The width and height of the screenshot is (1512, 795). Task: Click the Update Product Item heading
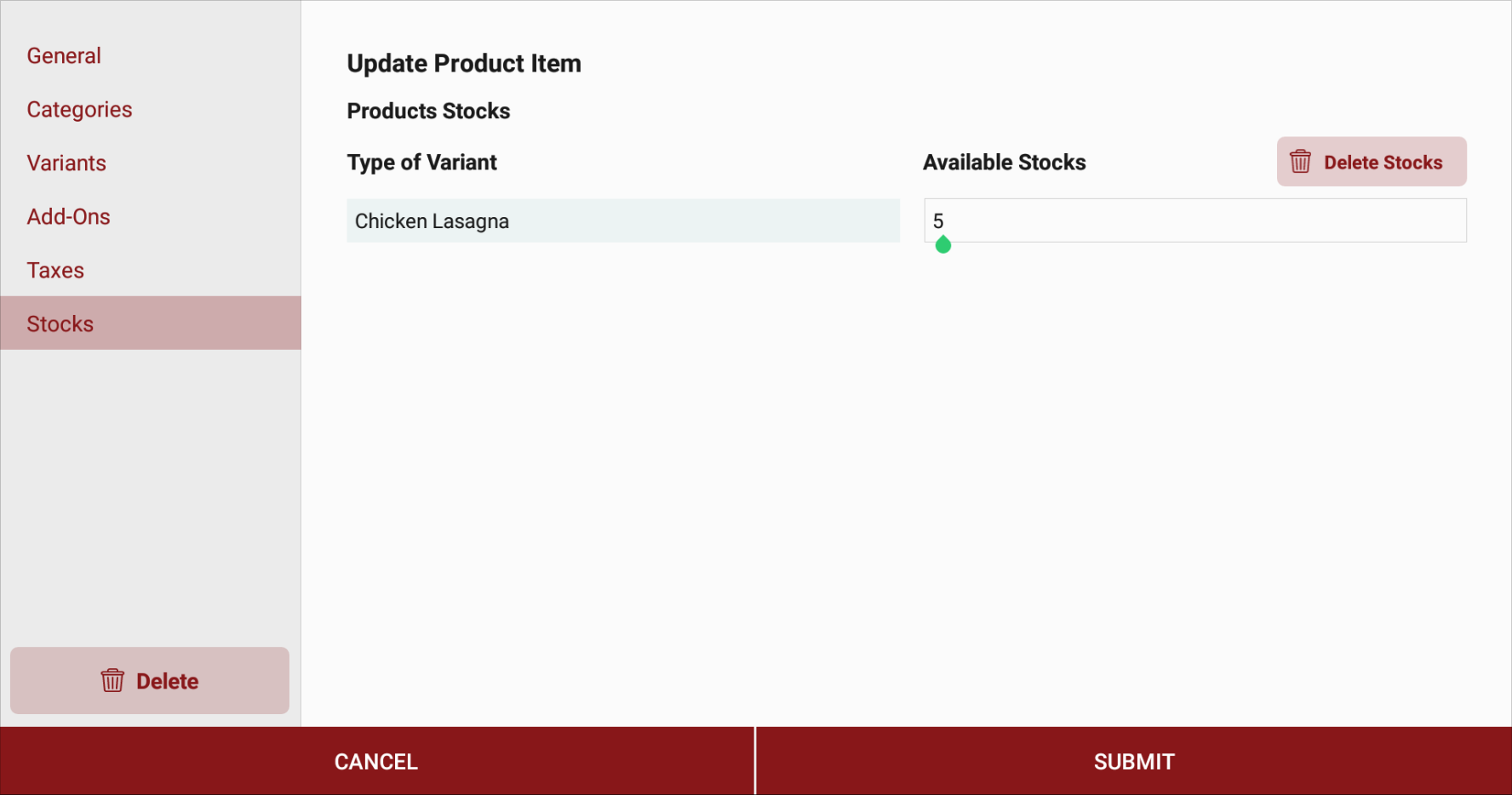464,64
